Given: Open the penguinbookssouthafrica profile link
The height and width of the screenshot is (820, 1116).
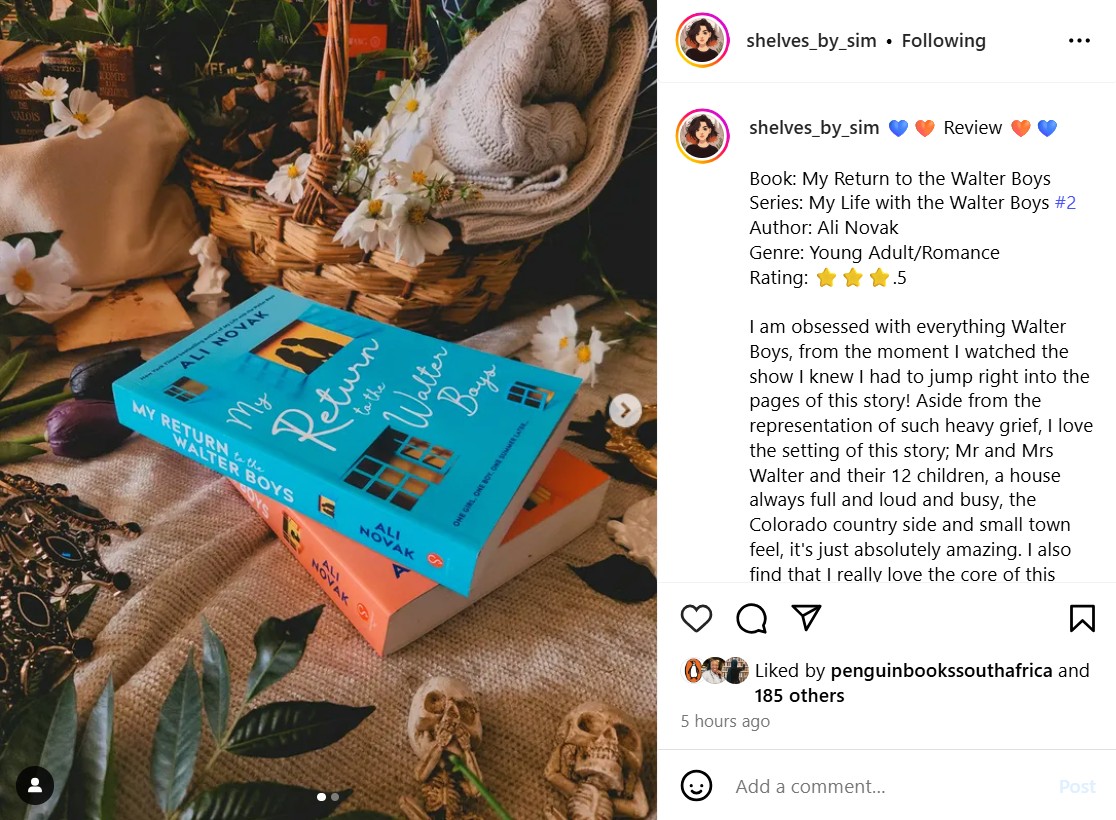Looking at the screenshot, I should 941,671.
